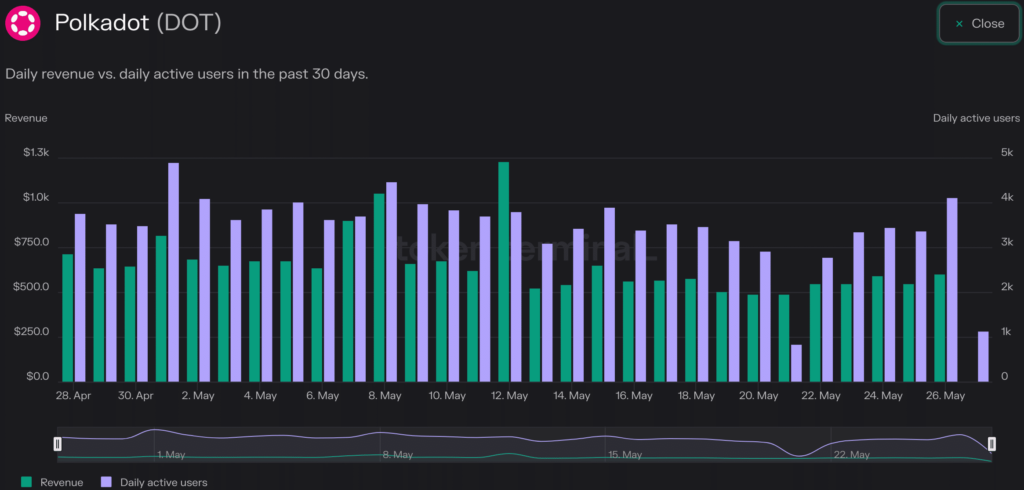This screenshot has height=490, width=1024.
Task: Click the short purple bar on 21 May
Action: [796, 363]
